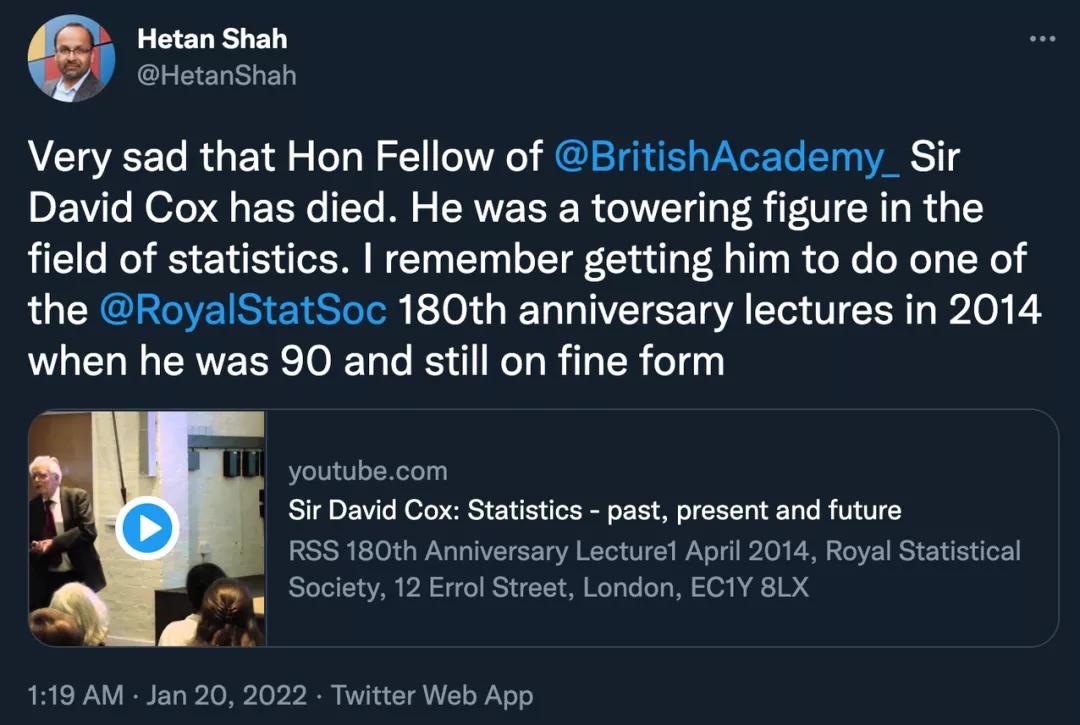1080x725 pixels.
Task: Select the display name Hetan Shah
Action: coord(213,39)
